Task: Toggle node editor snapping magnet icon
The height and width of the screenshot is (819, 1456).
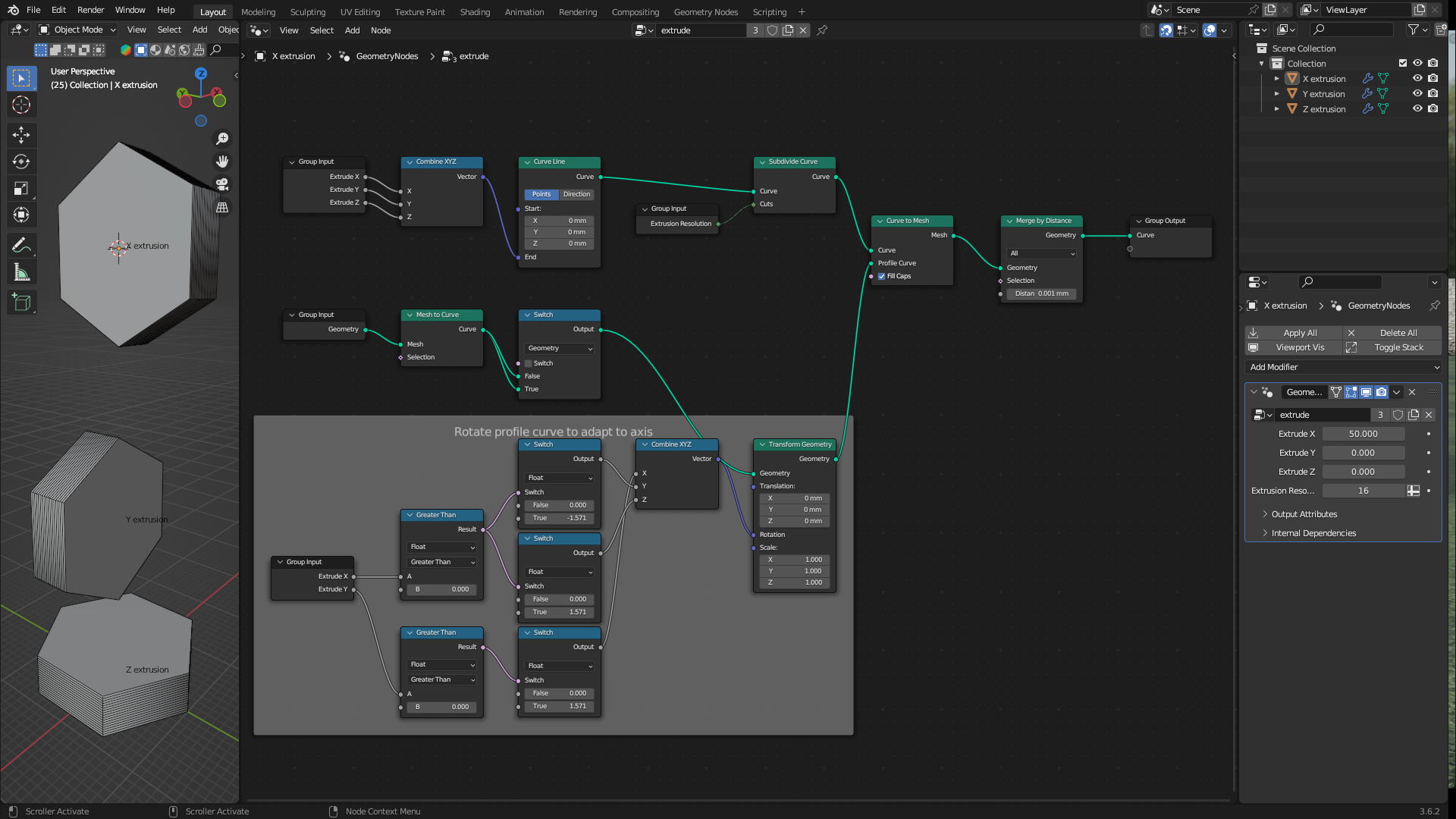Action: point(1166,30)
